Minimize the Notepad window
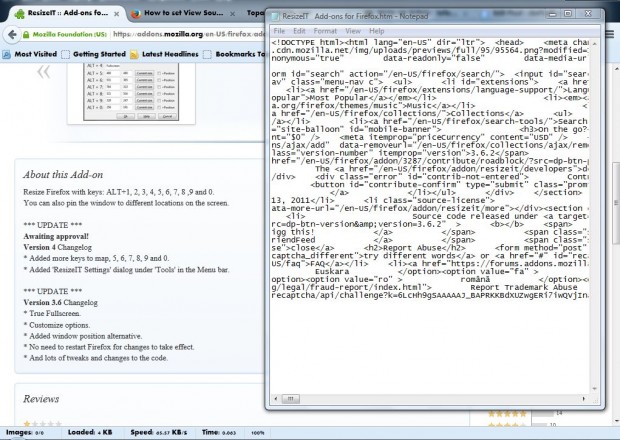The height and width of the screenshot is (440, 620). [x=553, y=14]
